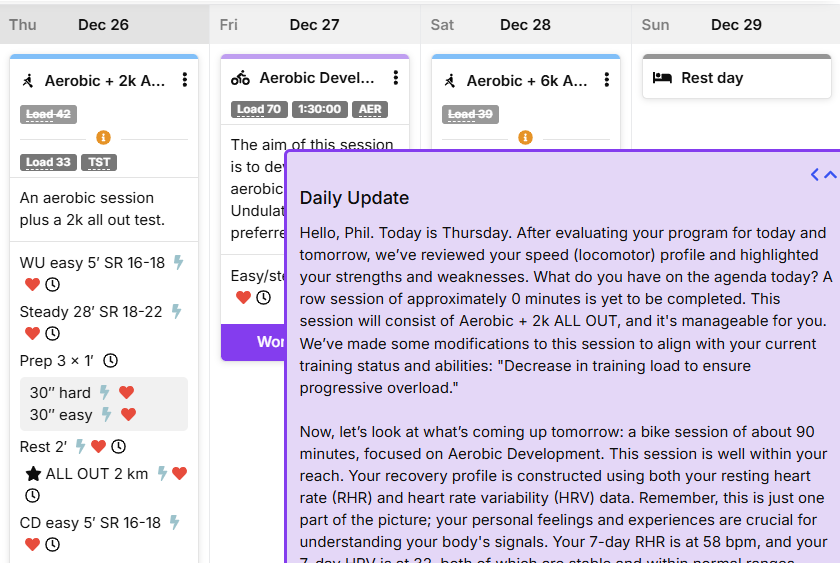Open three-dot menu on Friday's Aerobic Development card
Viewport: 840px width, 563px height.
tap(396, 78)
